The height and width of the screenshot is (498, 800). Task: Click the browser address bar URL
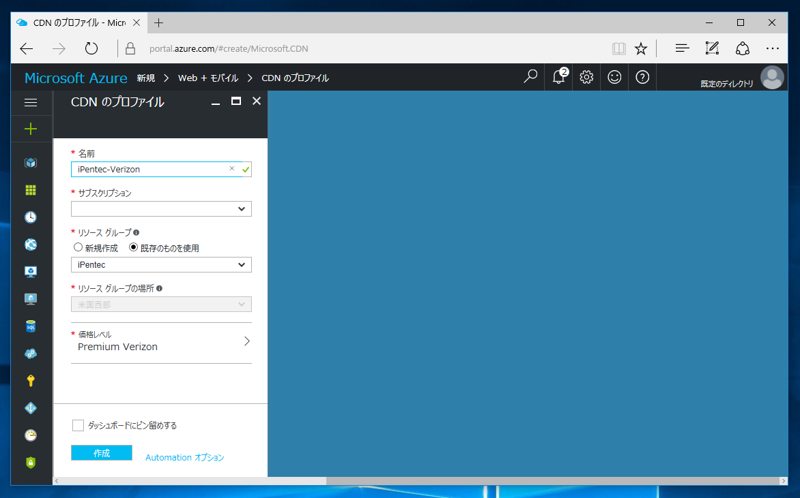[x=229, y=49]
